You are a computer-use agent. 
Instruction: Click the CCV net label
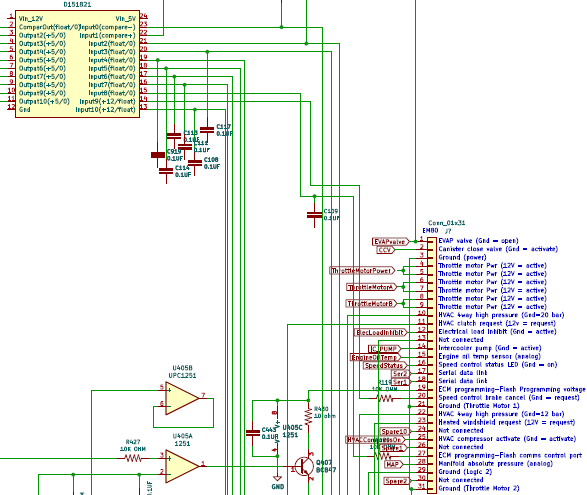pyautogui.click(x=386, y=250)
